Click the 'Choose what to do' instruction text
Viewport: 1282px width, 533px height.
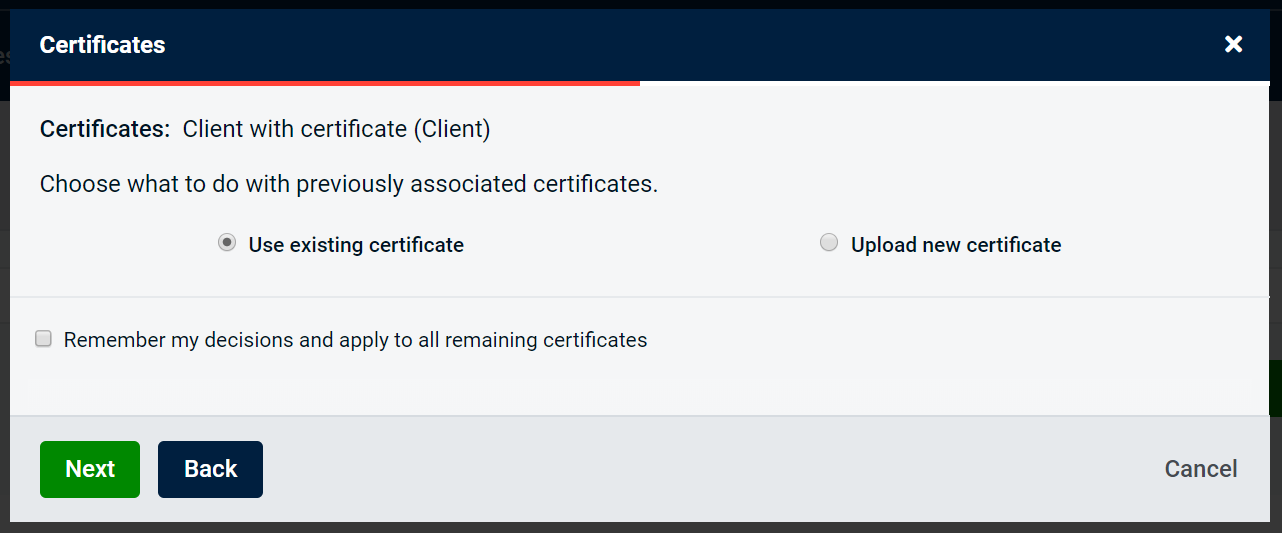[x=348, y=185]
